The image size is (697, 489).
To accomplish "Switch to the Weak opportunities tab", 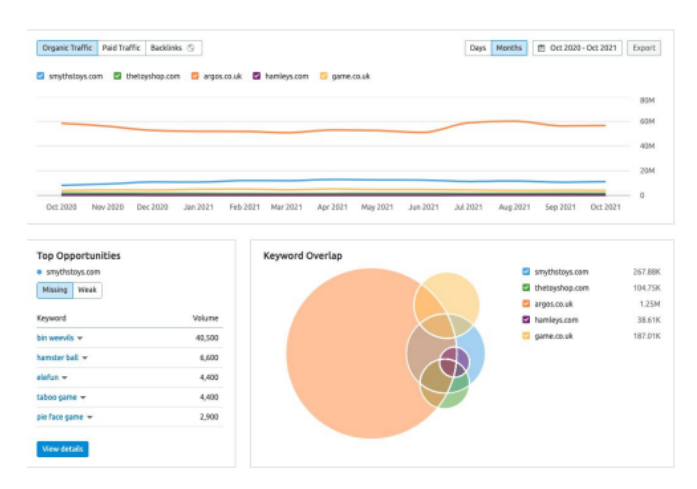I will click(87, 290).
